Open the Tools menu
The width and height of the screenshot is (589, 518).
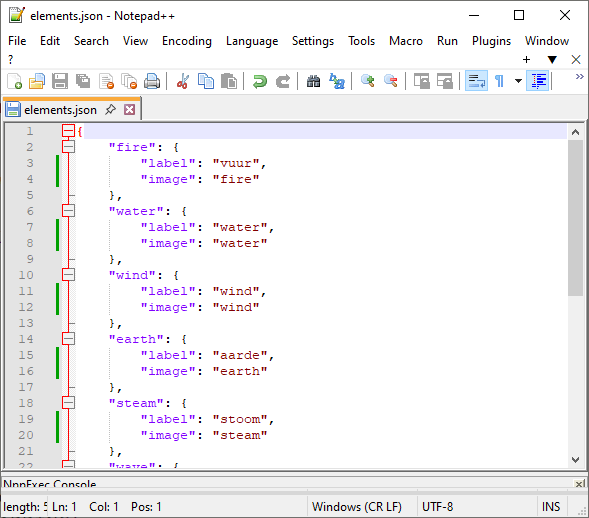(x=361, y=41)
